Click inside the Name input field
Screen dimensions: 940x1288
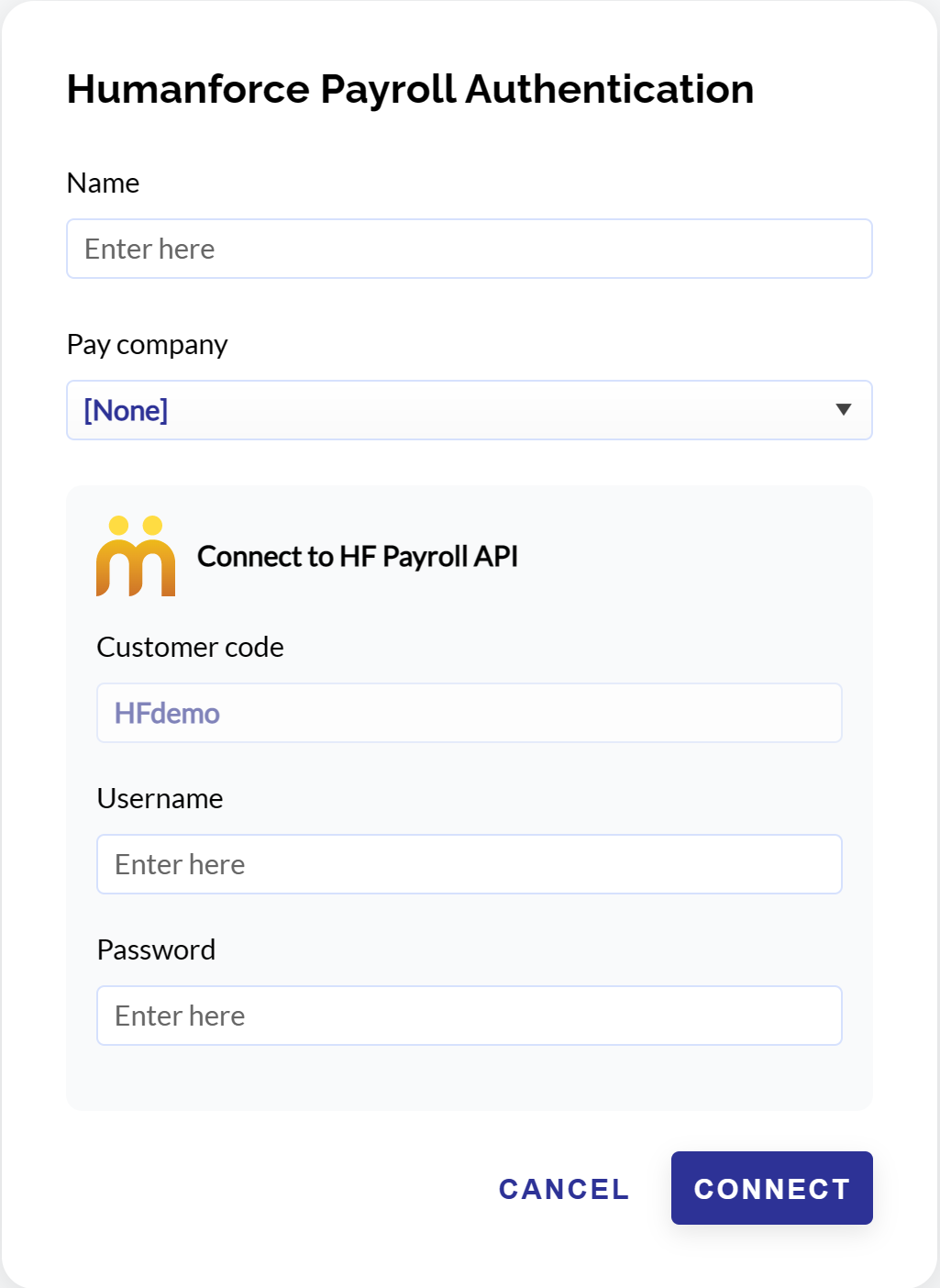click(x=470, y=249)
